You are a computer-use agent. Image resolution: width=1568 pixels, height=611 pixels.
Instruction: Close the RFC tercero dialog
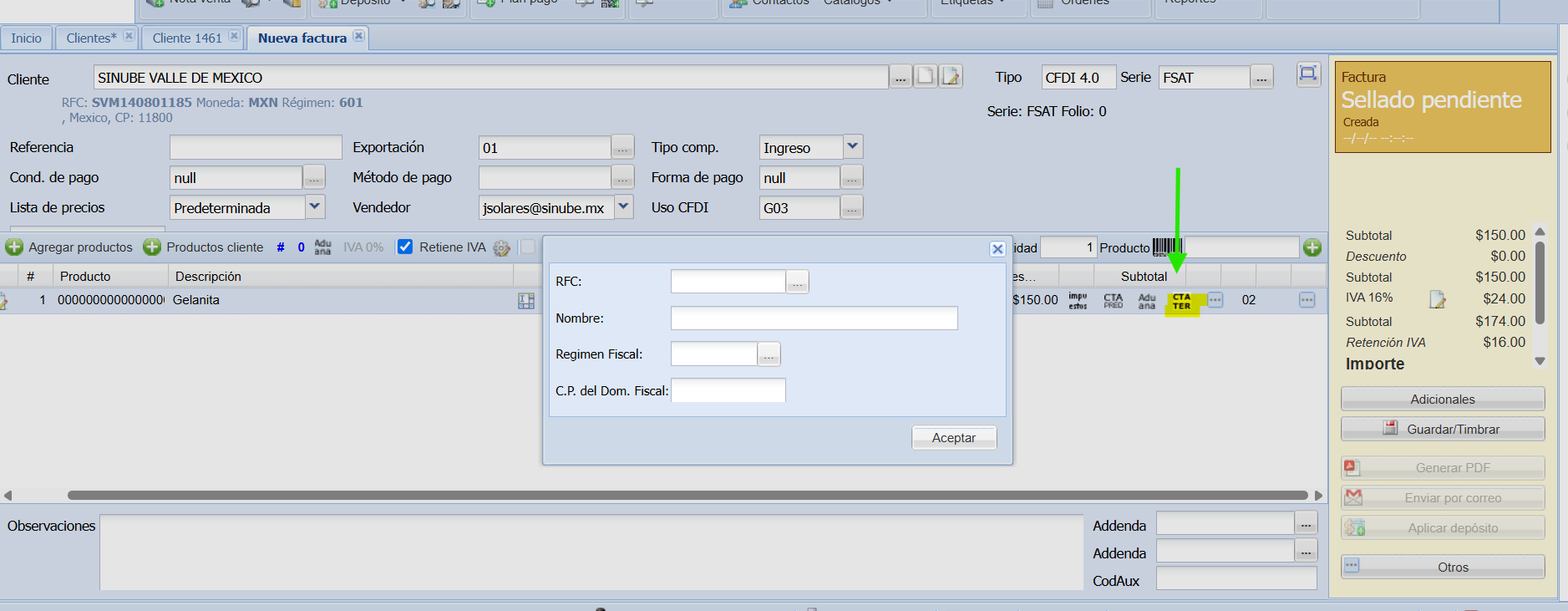point(997,249)
